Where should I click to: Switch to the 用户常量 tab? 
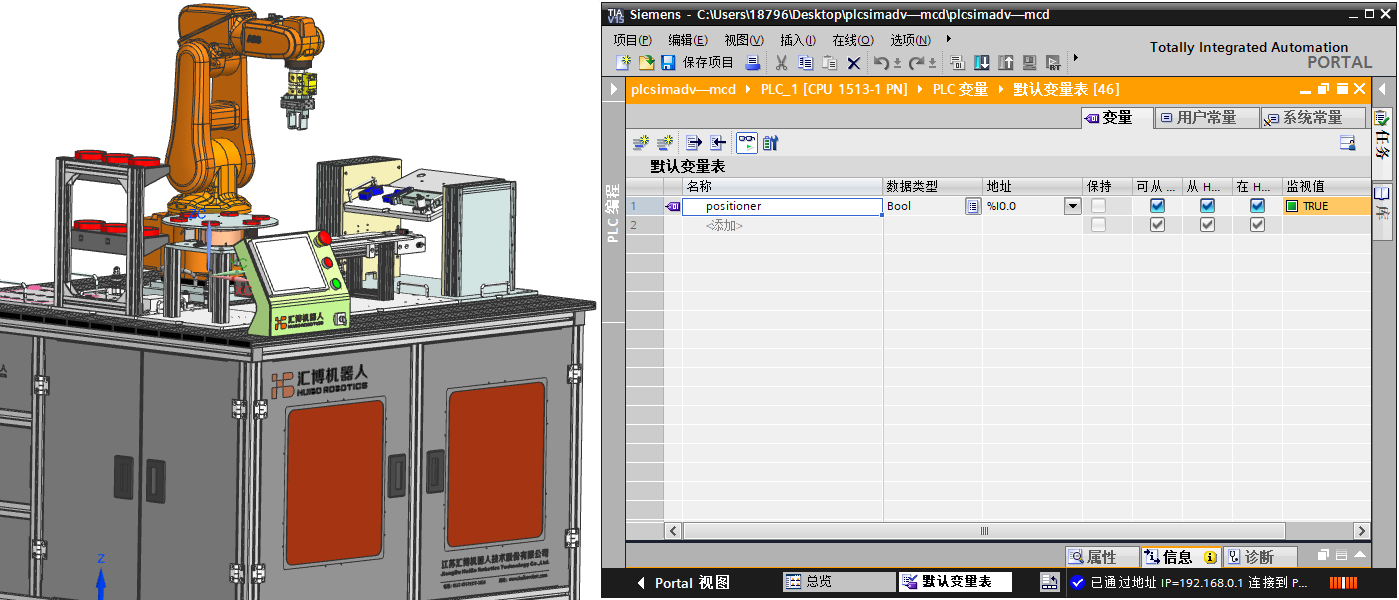(1206, 118)
